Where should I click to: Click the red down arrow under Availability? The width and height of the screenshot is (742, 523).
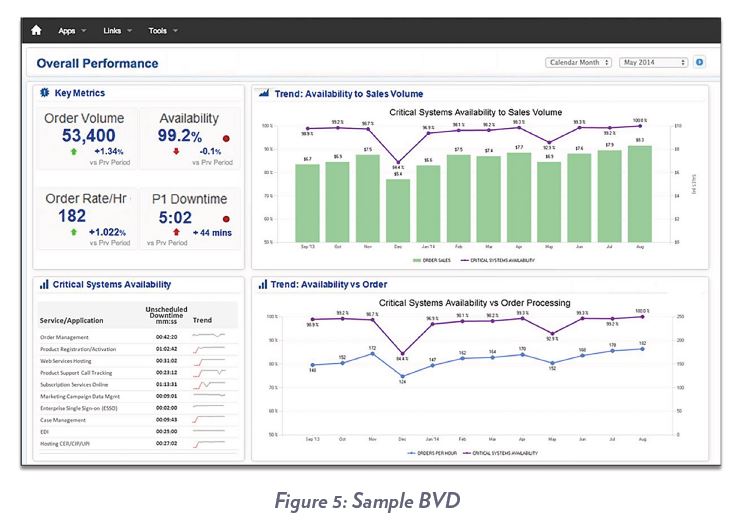pyautogui.click(x=176, y=151)
